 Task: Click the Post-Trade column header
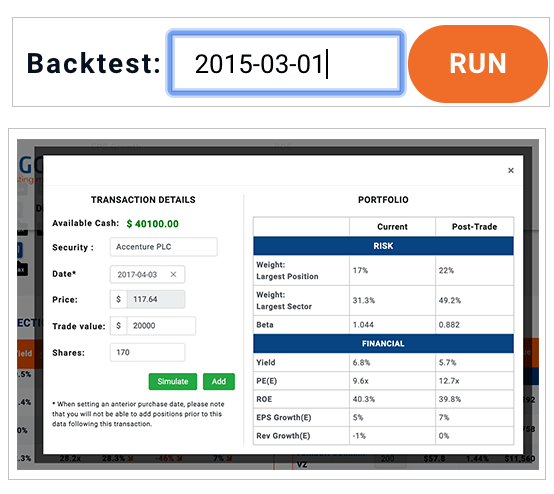click(x=475, y=227)
